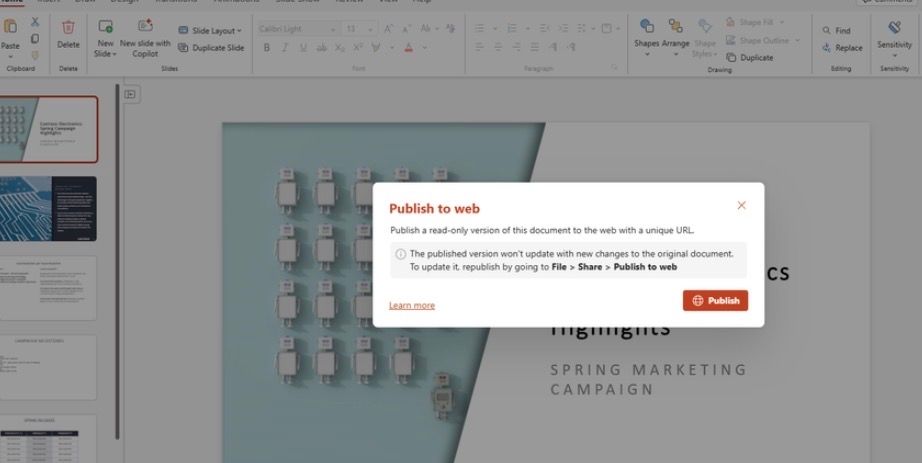Click the Increase font size icon
The image size is (922, 463).
coord(388,29)
